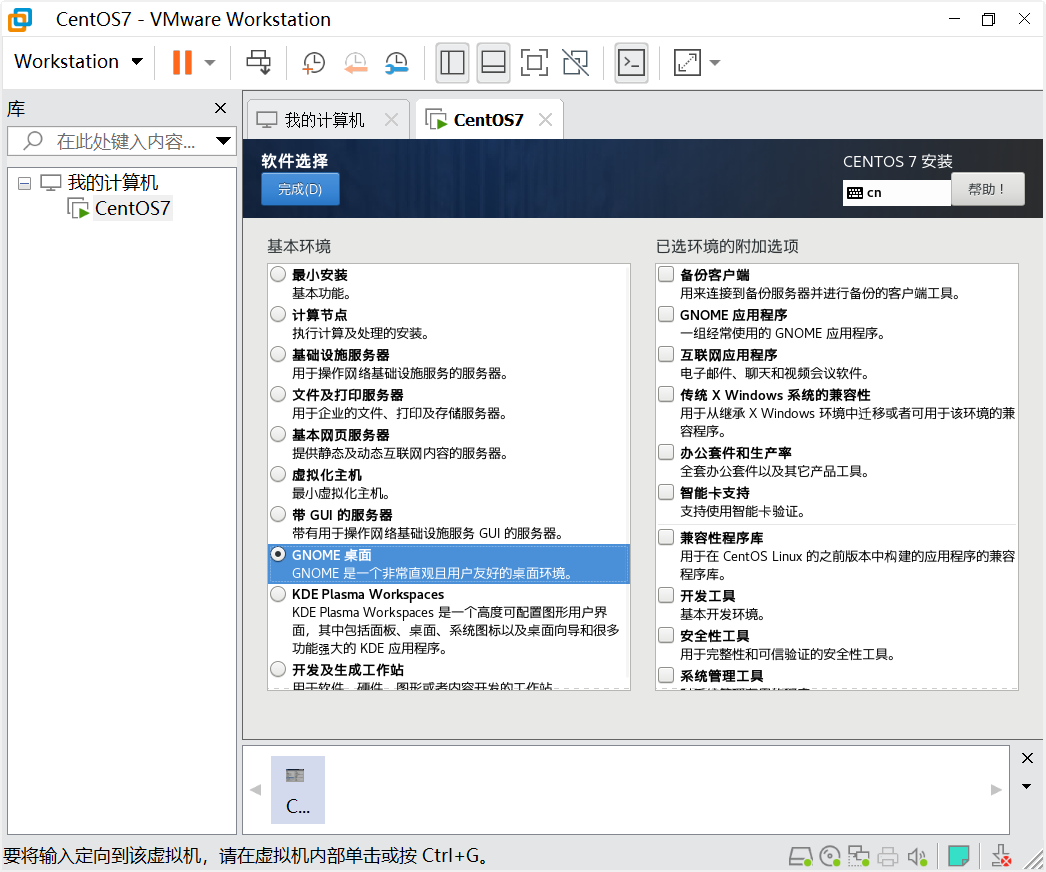Revert VM to previous snapshot
Viewport: 1046px width, 872px height.
[356, 63]
